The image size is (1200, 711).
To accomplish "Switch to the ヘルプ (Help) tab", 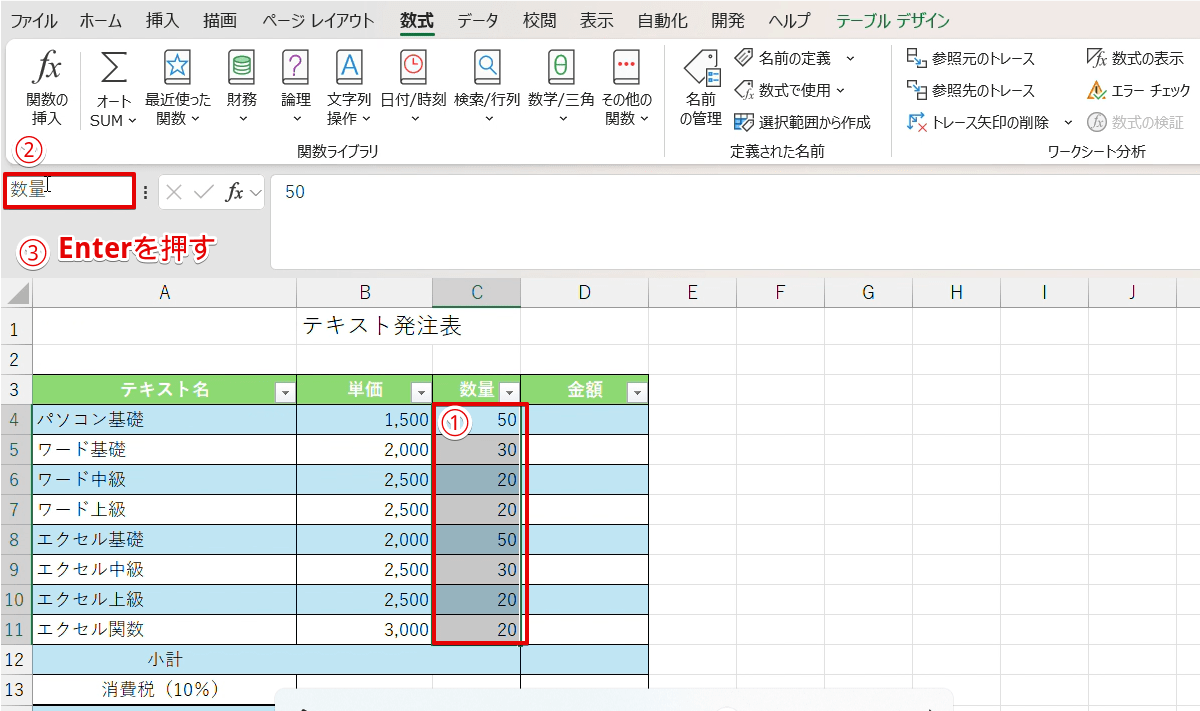I will pyautogui.click(x=790, y=20).
